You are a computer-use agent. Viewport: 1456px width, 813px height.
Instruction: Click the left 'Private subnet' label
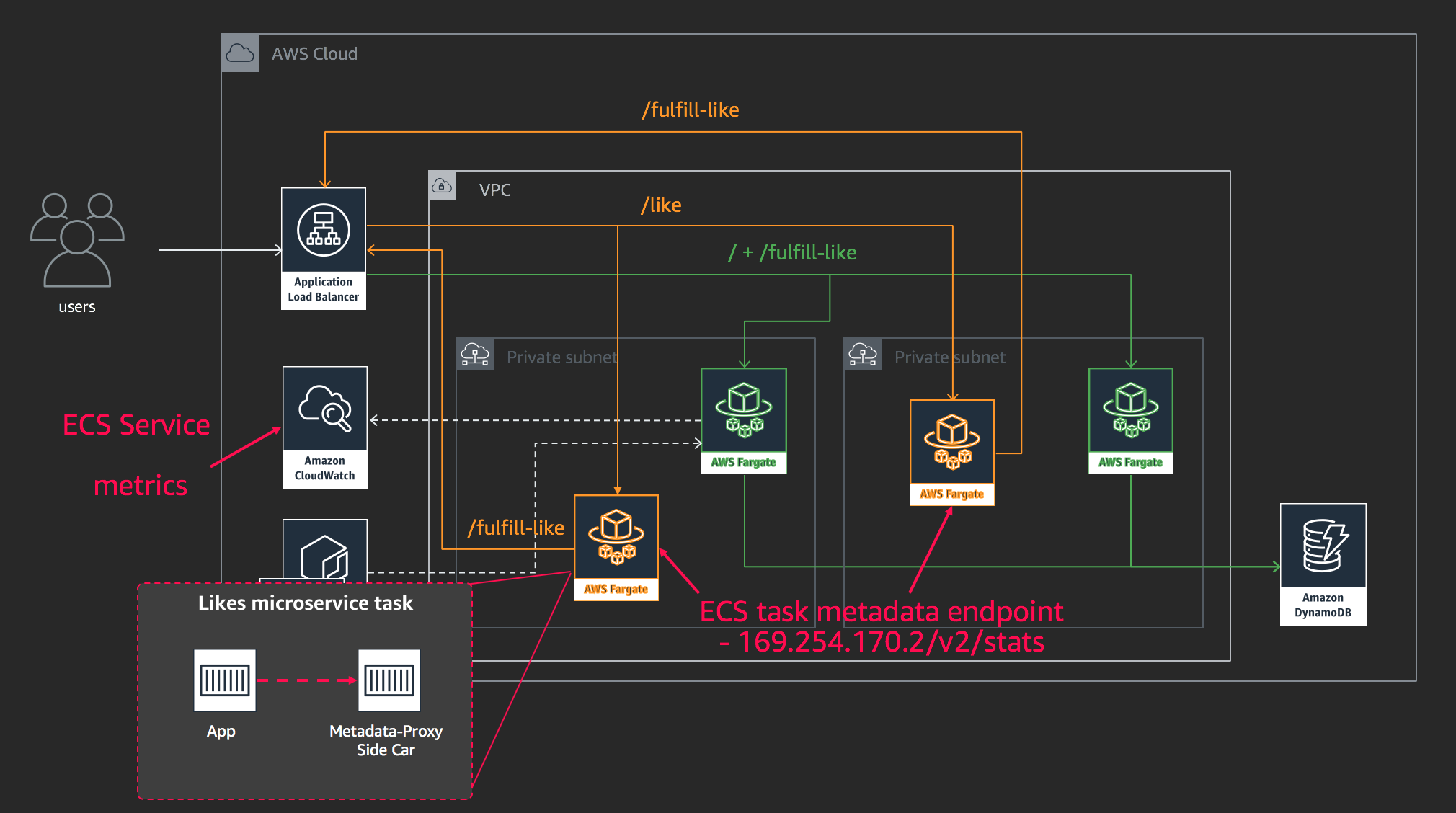click(x=562, y=357)
